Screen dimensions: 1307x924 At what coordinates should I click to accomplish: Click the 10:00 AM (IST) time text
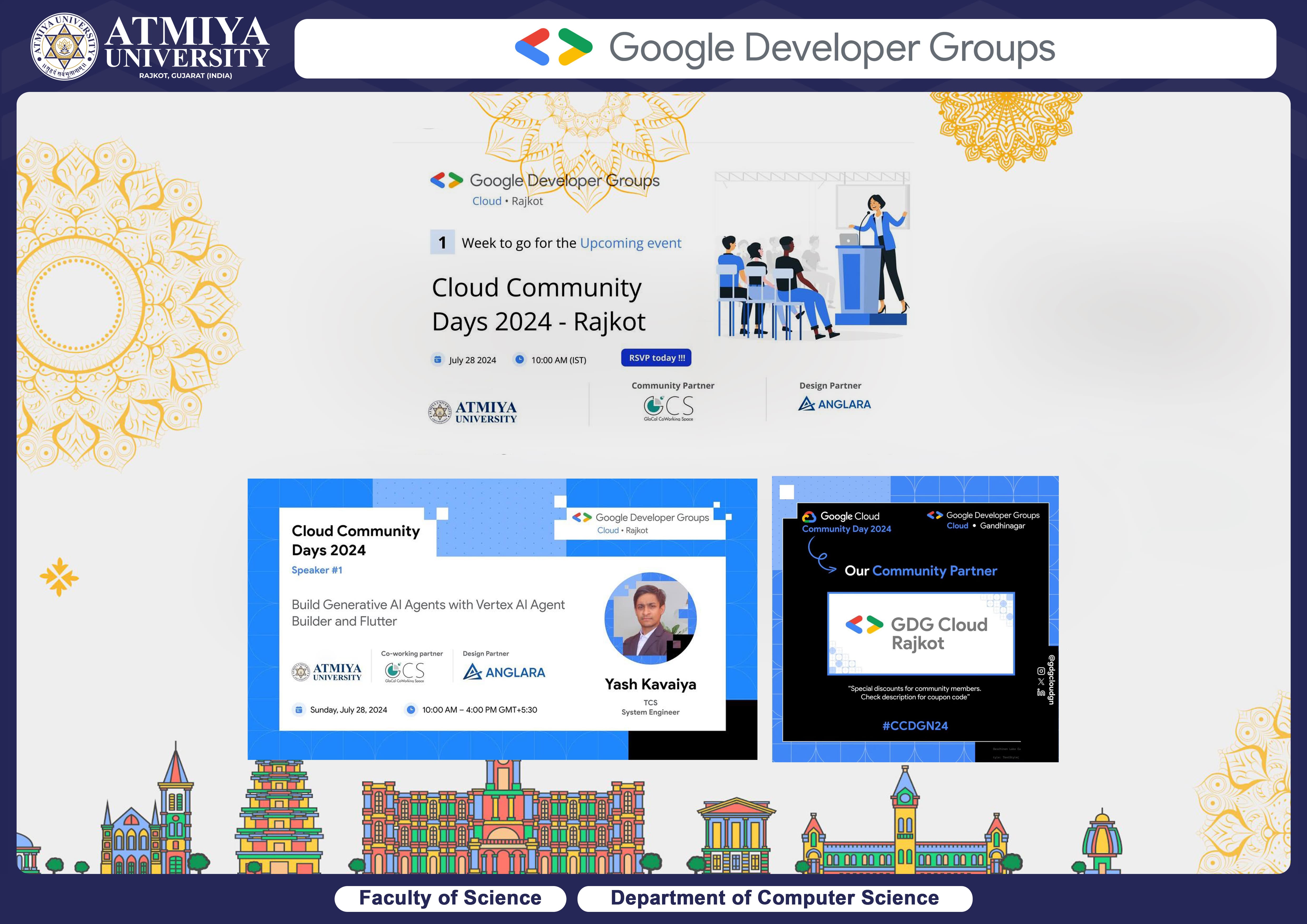[x=559, y=360]
